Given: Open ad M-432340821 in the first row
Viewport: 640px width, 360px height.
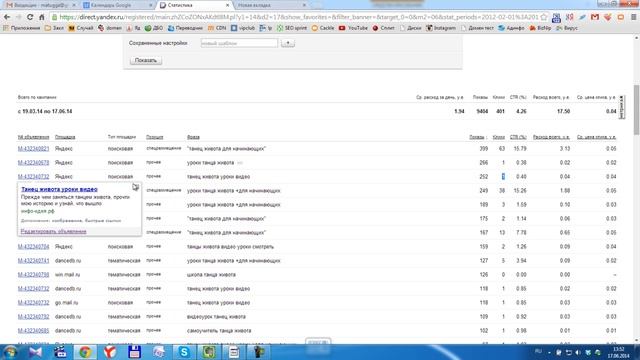Looking at the screenshot, I should click(33, 149).
